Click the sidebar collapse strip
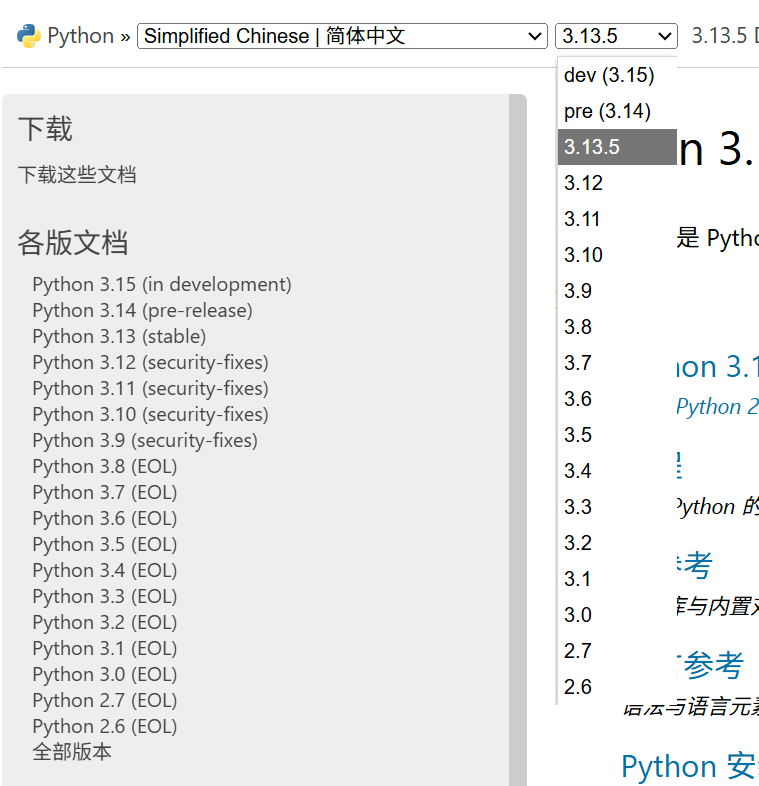 click(x=518, y=440)
